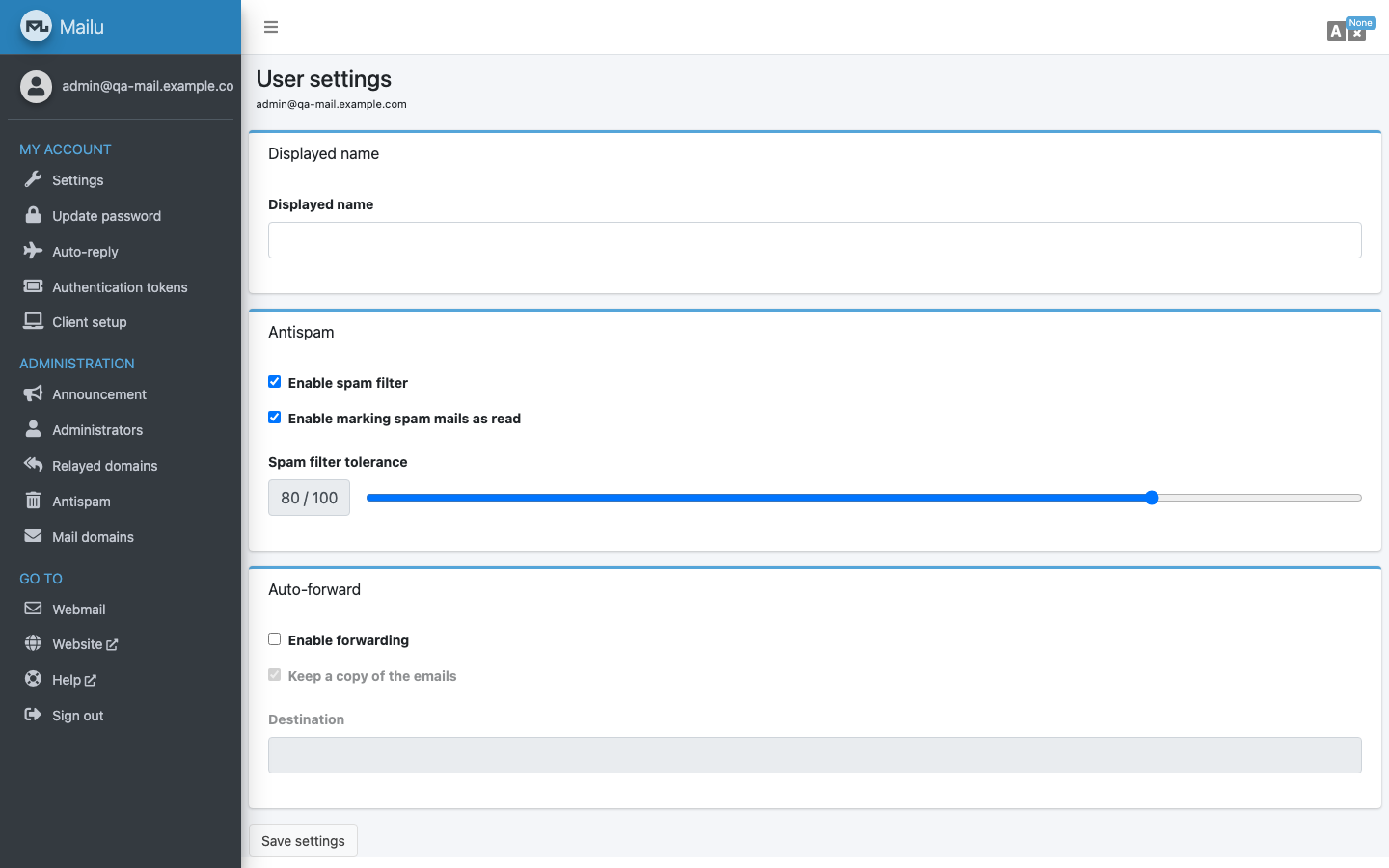Click the Save settings button
This screenshot has width=1389, height=868.
pyautogui.click(x=303, y=841)
